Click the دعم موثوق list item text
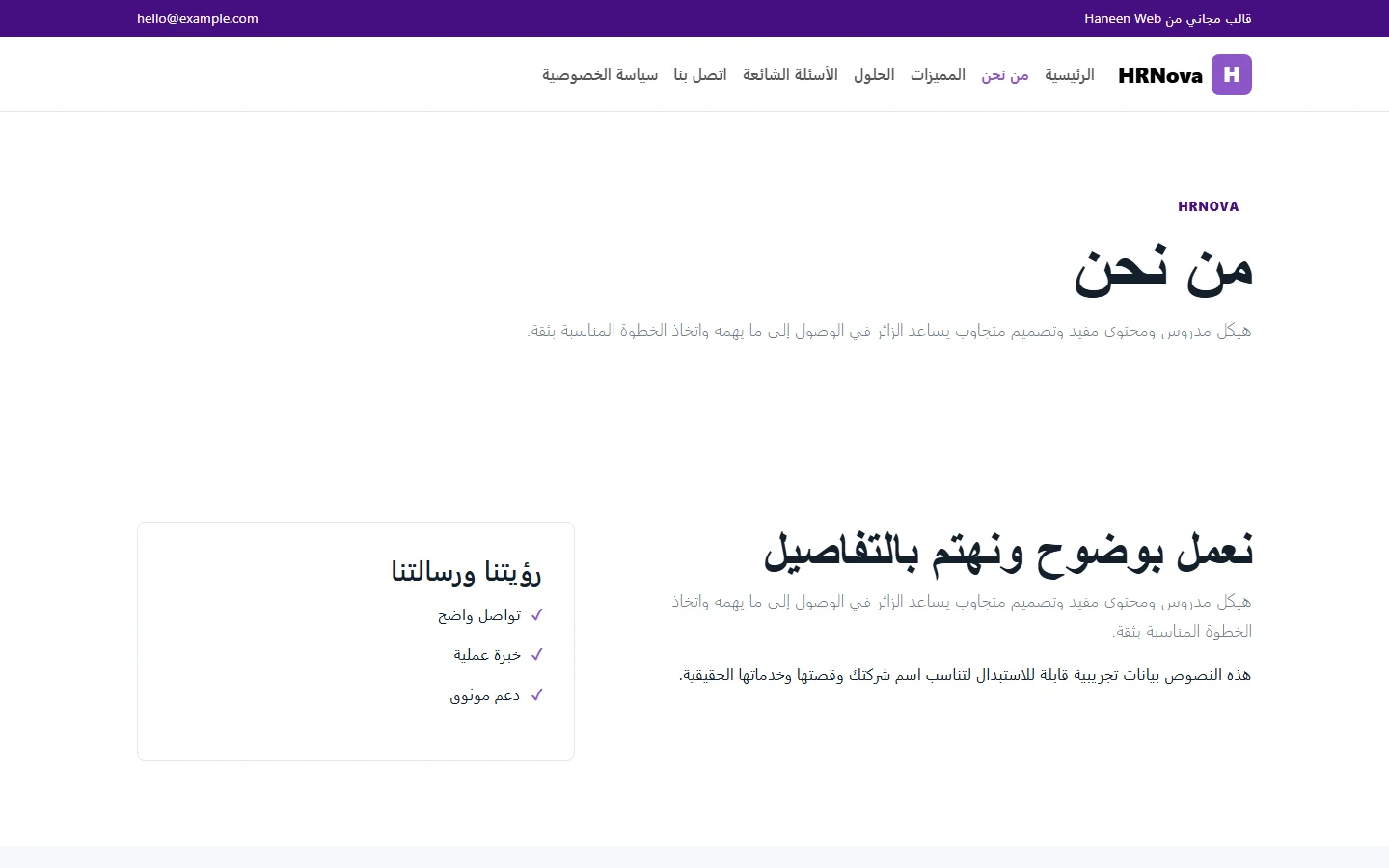 [x=485, y=695]
